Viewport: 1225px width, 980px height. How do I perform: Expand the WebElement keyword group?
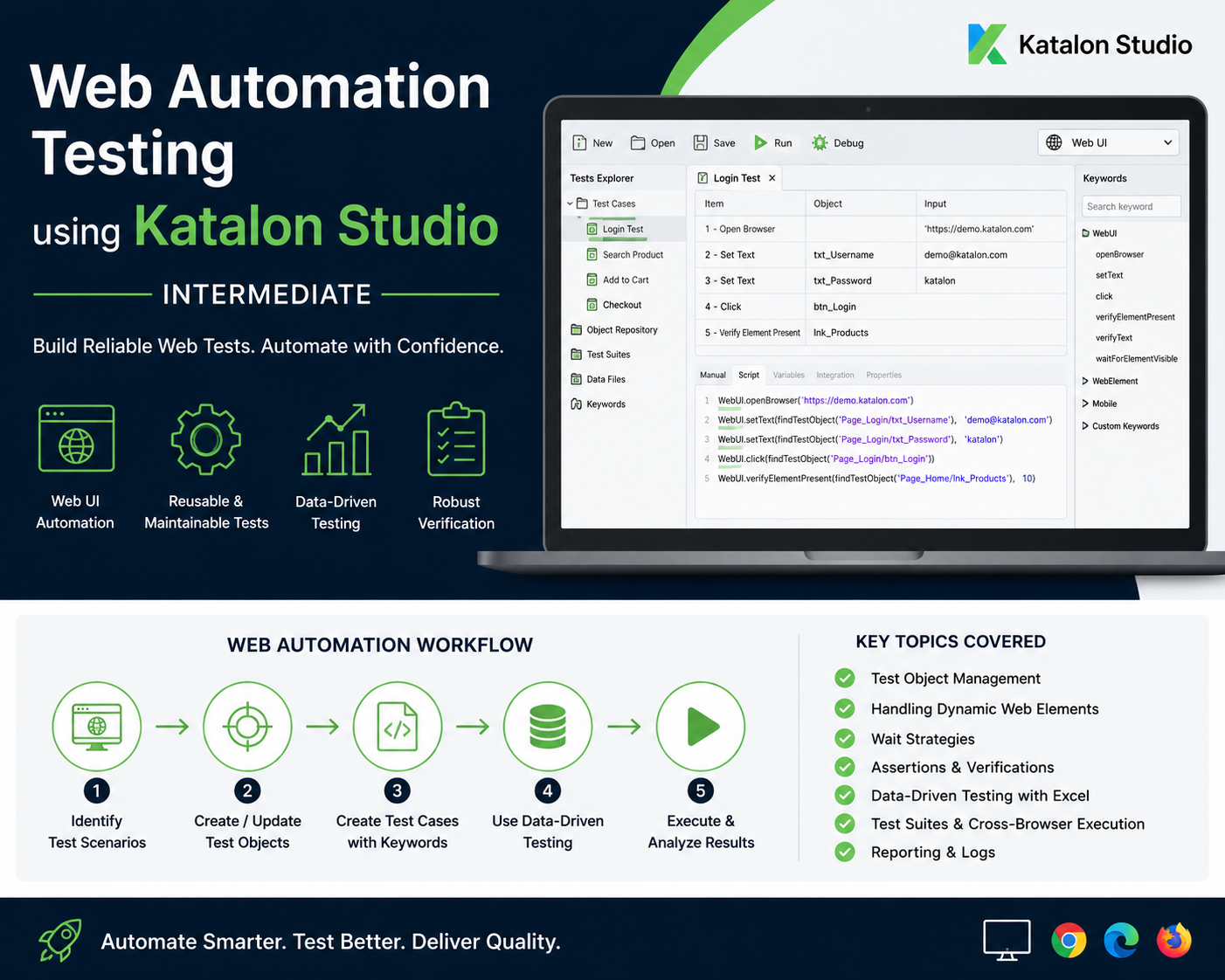pyautogui.click(x=1085, y=381)
